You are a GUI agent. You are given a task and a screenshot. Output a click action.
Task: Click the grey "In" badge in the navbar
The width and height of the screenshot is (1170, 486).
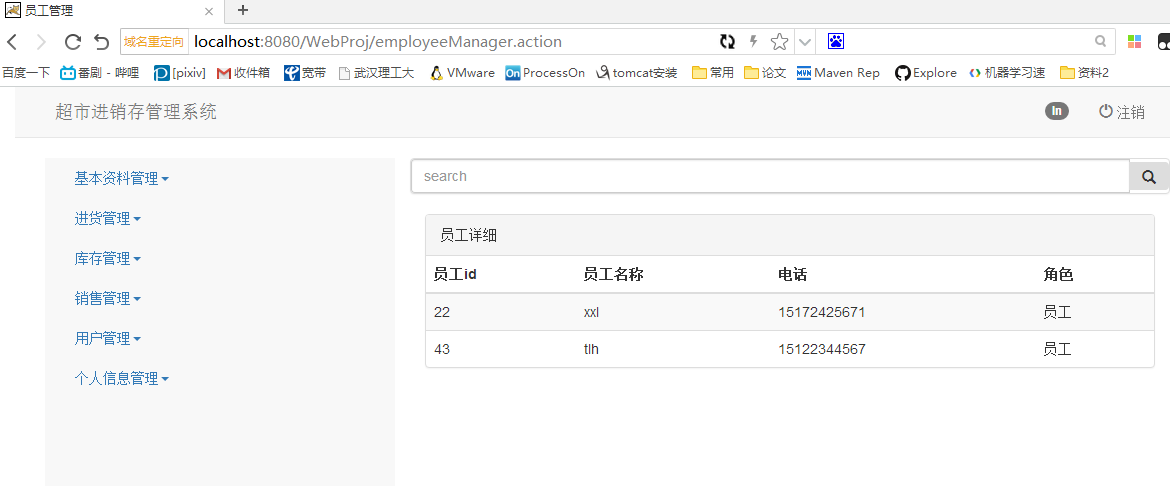(x=1057, y=111)
